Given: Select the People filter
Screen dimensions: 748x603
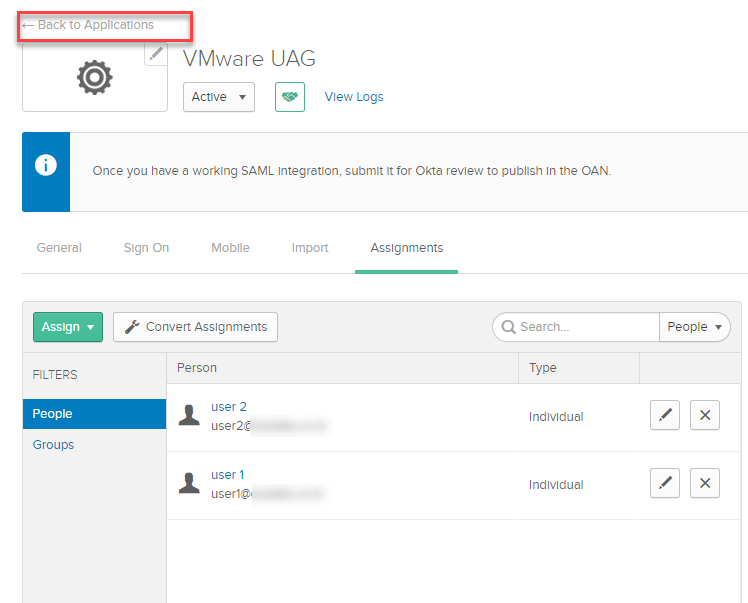Looking at the screenshot, I should (94, 414).
